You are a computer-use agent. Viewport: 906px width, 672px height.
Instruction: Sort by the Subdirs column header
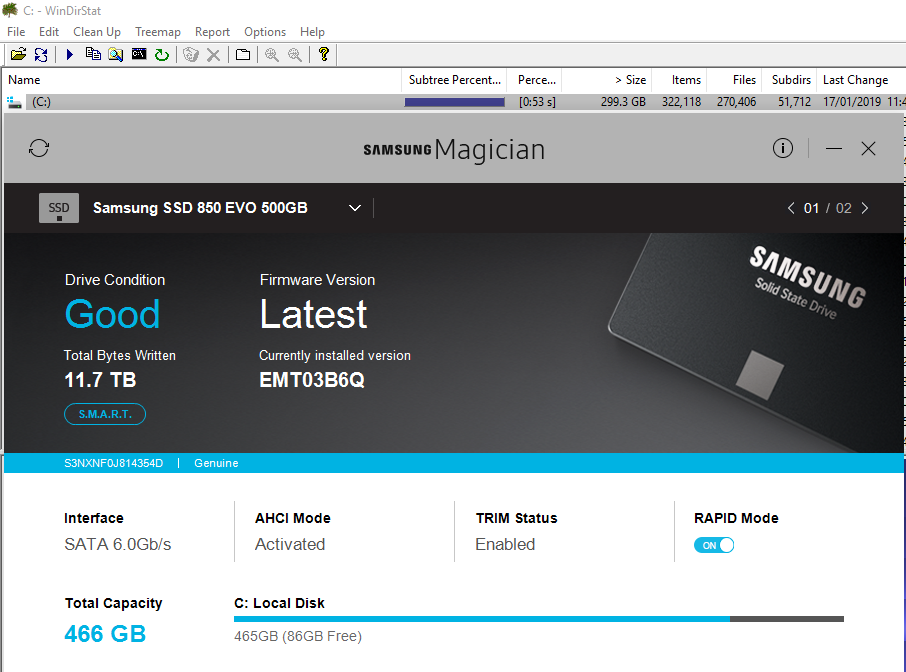coord(790,80)
